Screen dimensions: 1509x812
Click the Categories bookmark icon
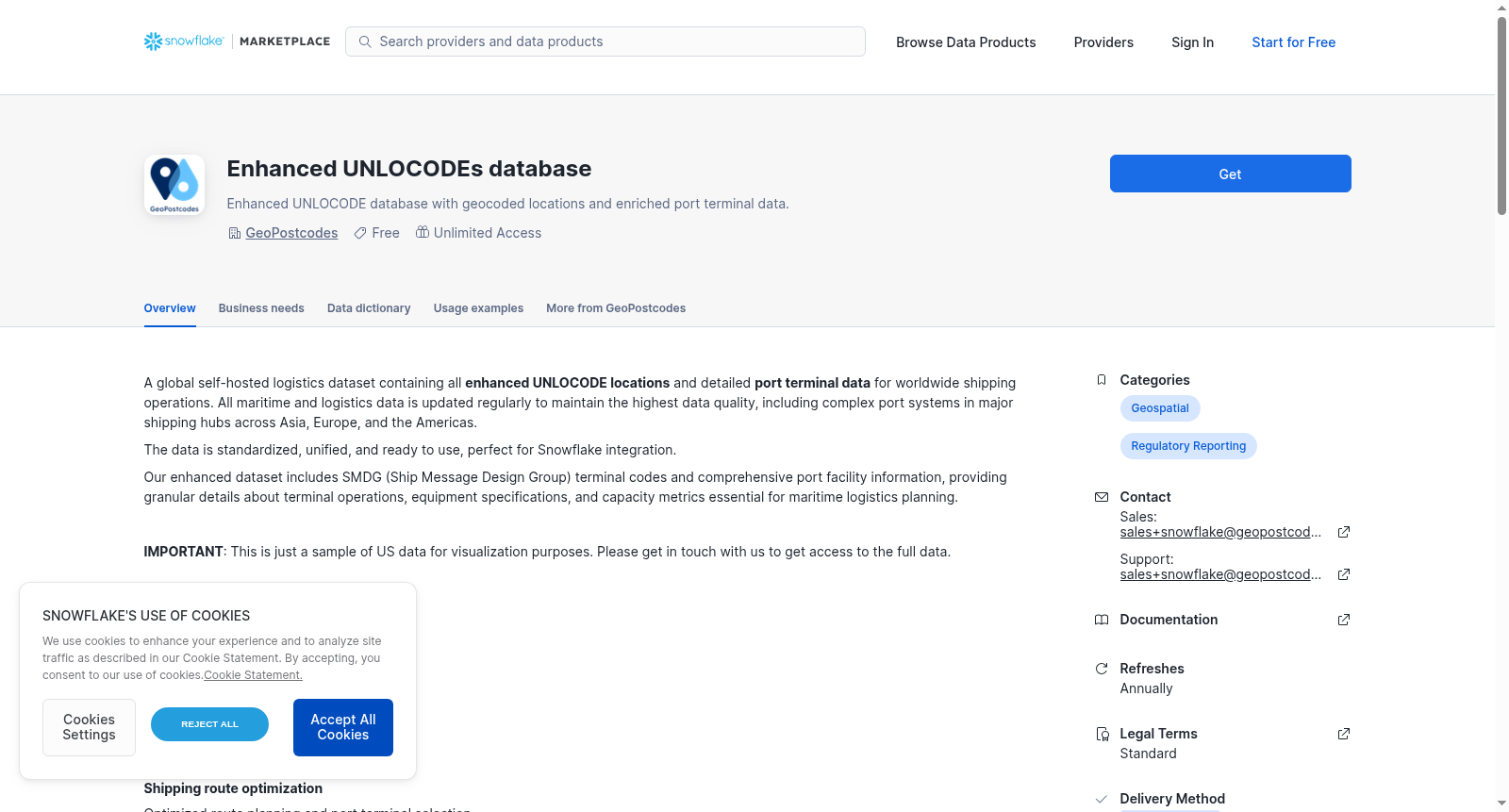tap(1102, 380)
